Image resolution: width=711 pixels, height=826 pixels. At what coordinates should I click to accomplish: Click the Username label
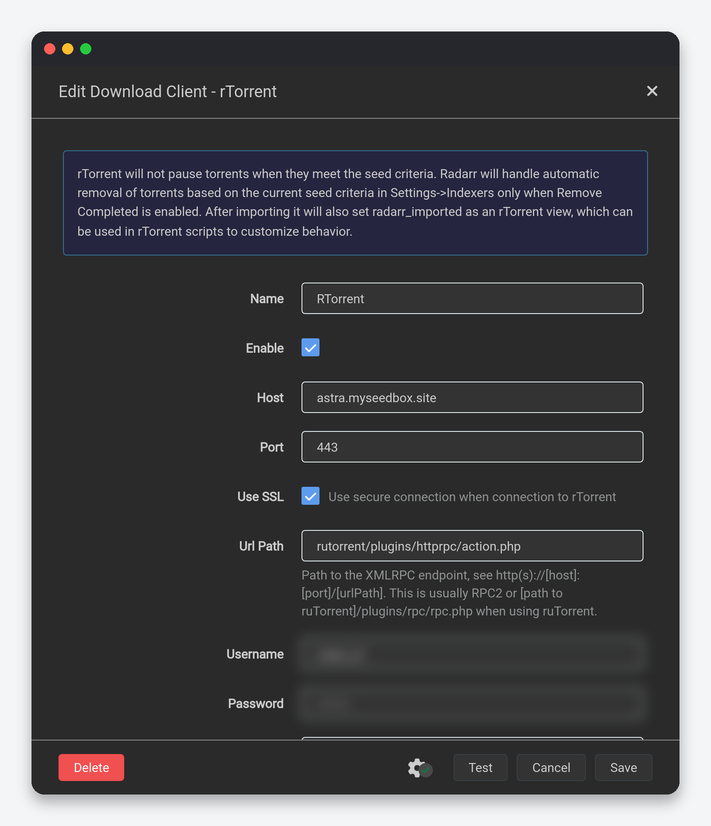tap(255, 654)
